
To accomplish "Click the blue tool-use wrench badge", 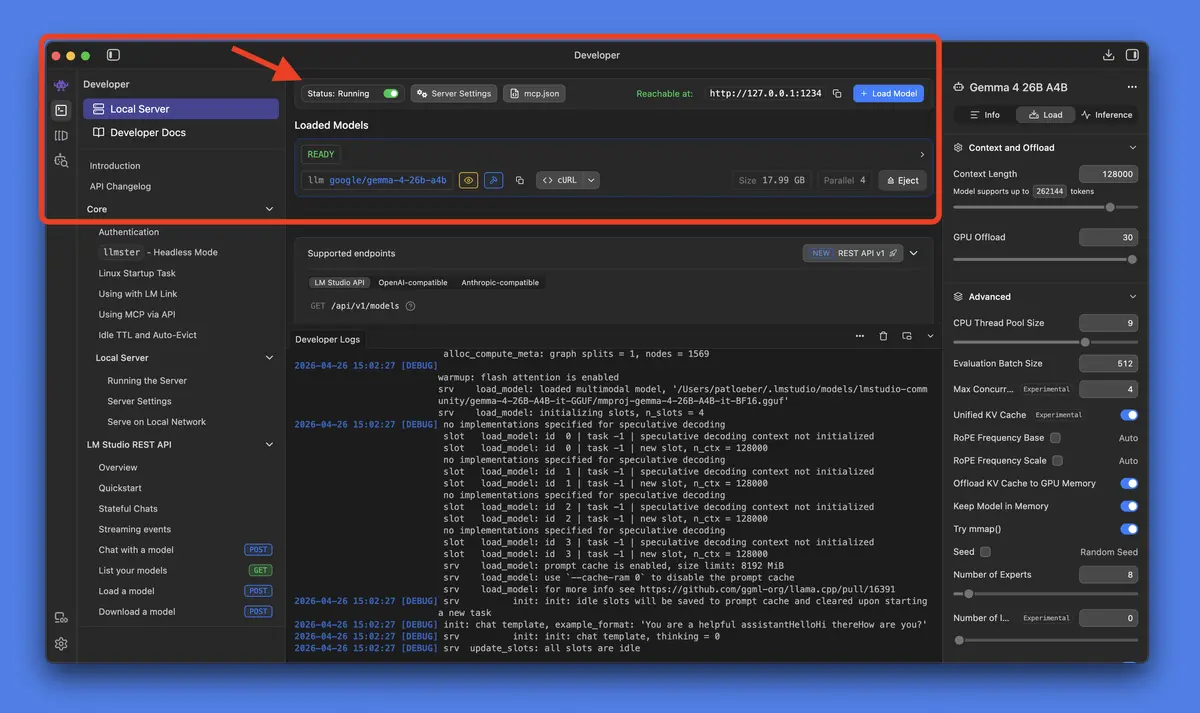I will (493, 180).
